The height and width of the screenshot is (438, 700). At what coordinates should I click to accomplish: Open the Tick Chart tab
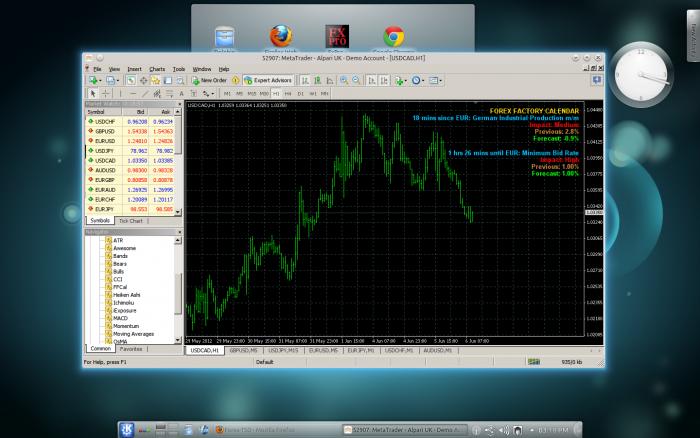pos(131,221)
